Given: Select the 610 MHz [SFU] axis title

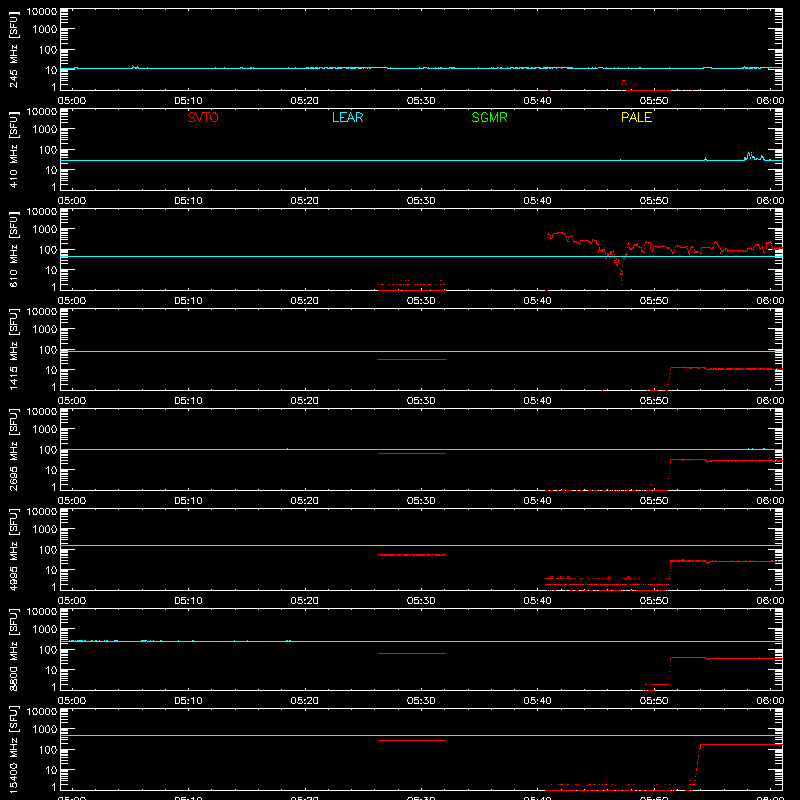Looking at the screenshot, I should click(x=13, y=249).
